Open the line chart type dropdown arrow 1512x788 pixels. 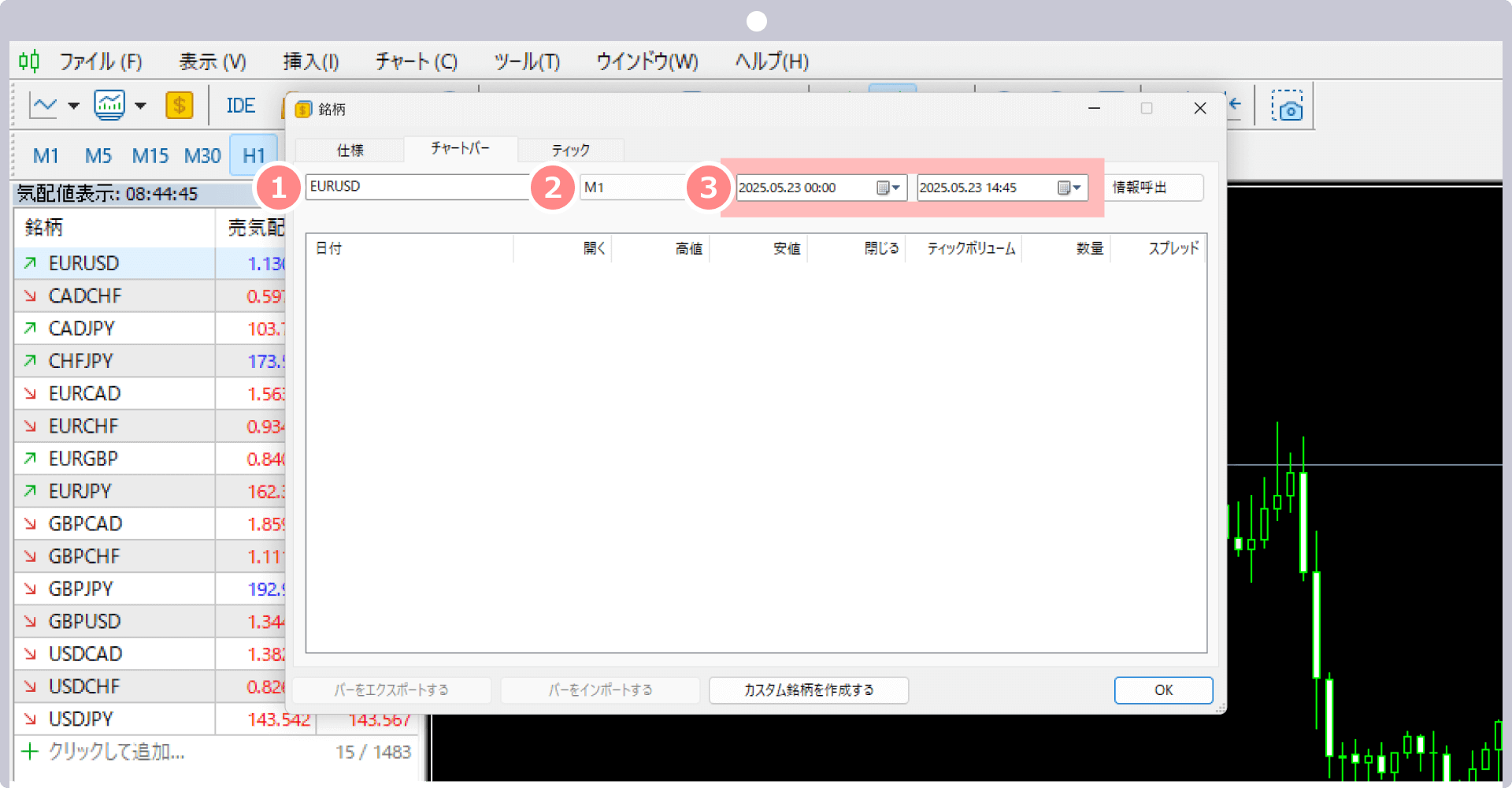(74, 106)
